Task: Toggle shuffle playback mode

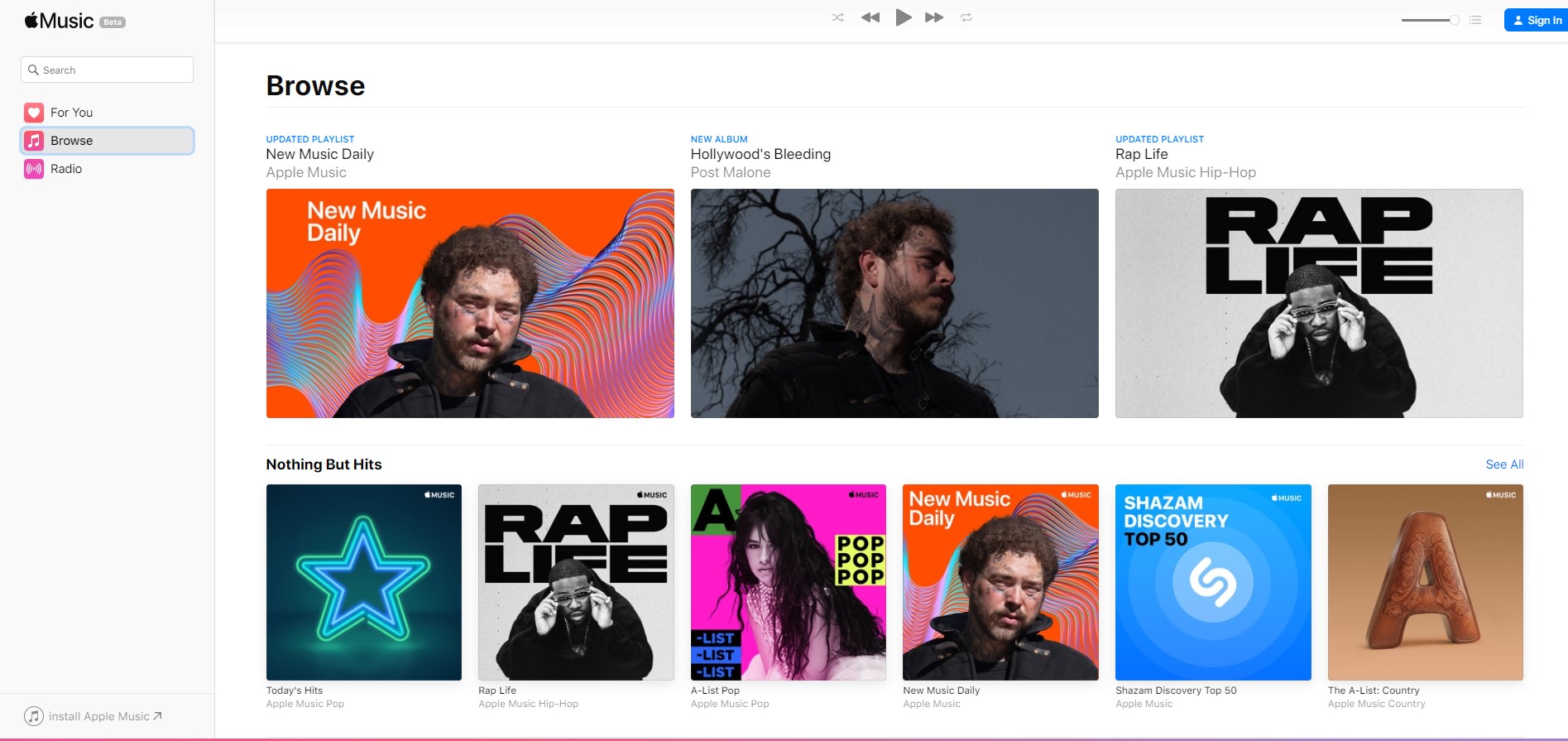Action: pyautogui.click(x=837, y=17)
